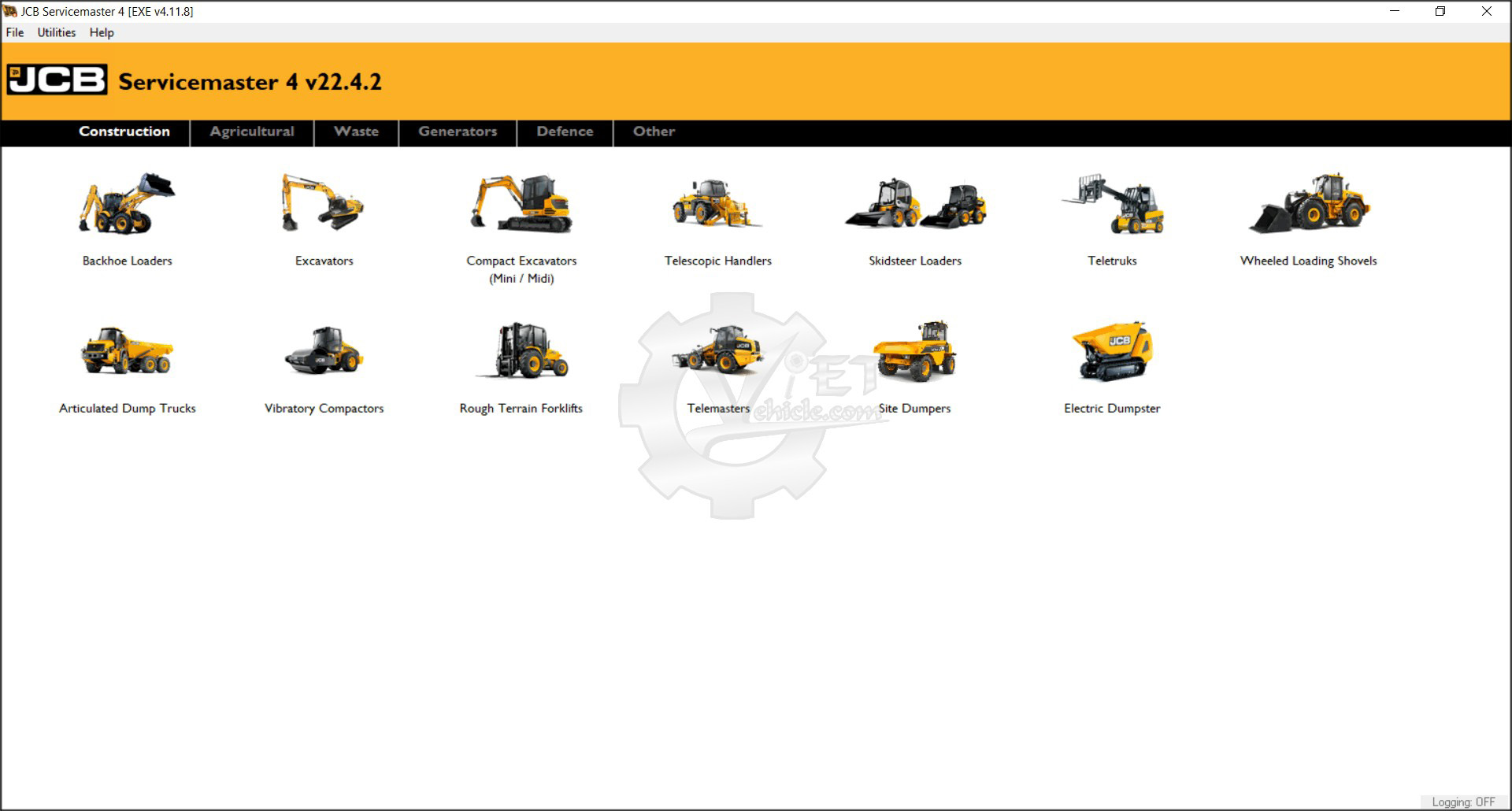This screenshot has height=811, width=1512.
Task: Open the Site Dumpers icon
Action: (x=915, y=351)
